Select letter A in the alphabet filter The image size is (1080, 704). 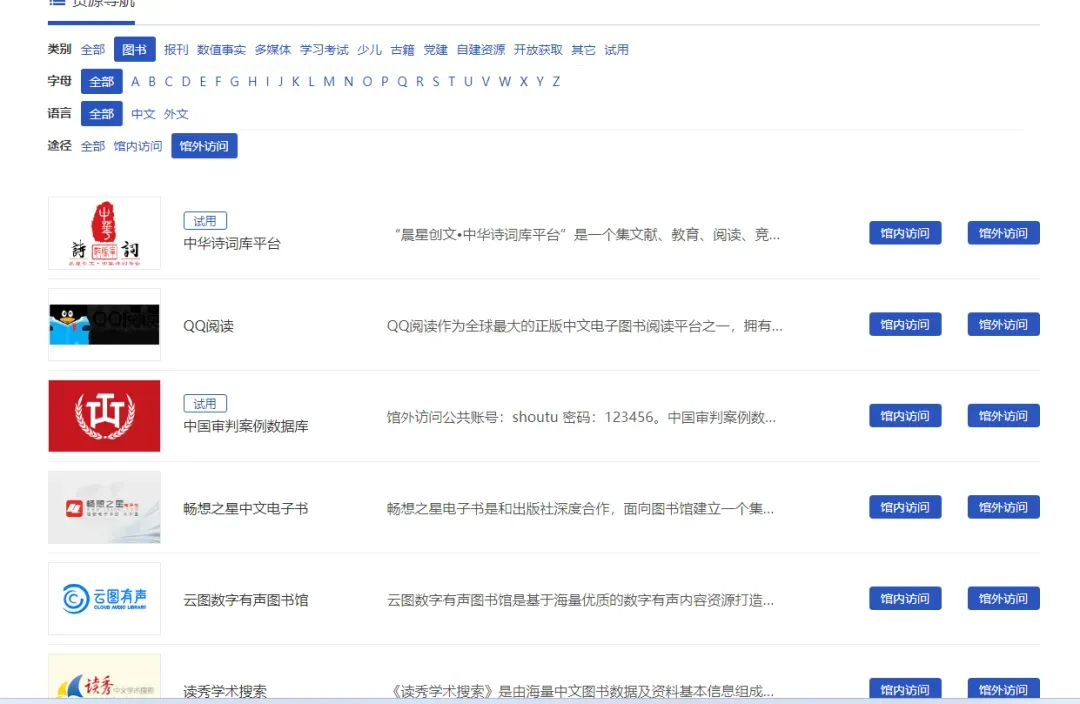pos(136,82)
